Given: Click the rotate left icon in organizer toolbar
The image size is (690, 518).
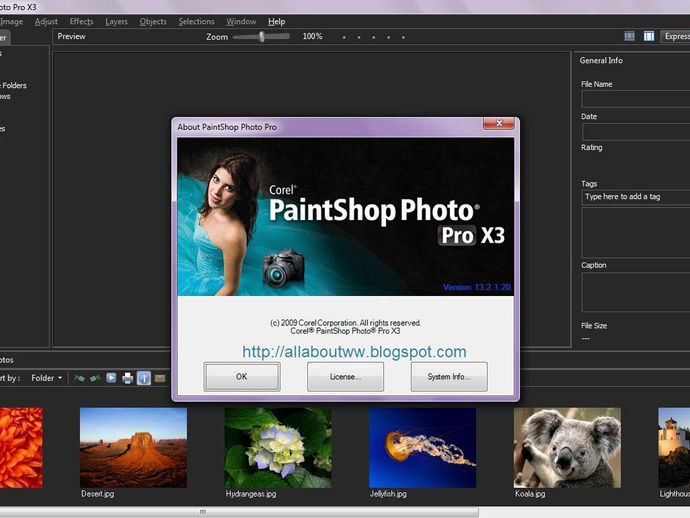Looking at the screenshot, I should pos(79,378).
